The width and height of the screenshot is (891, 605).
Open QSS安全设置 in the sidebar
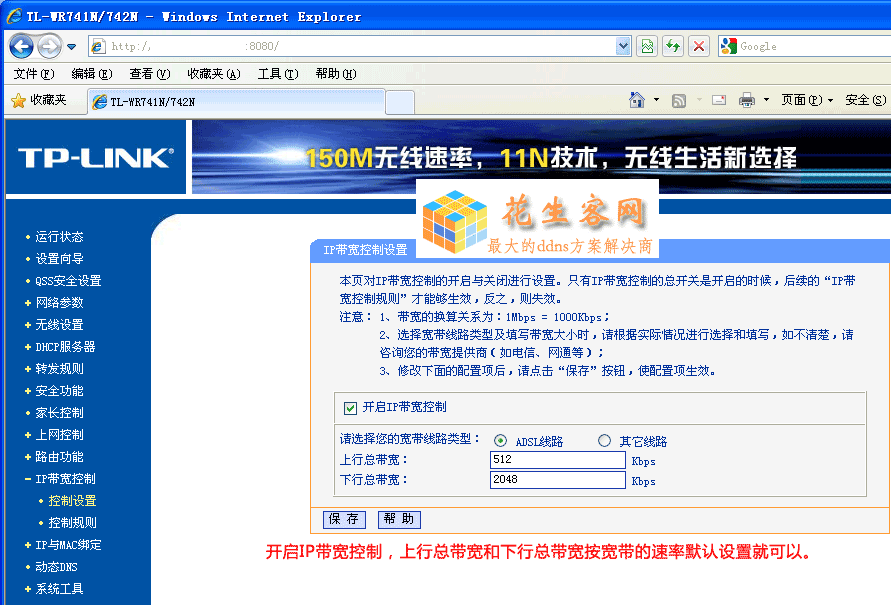tap(68, 281)
